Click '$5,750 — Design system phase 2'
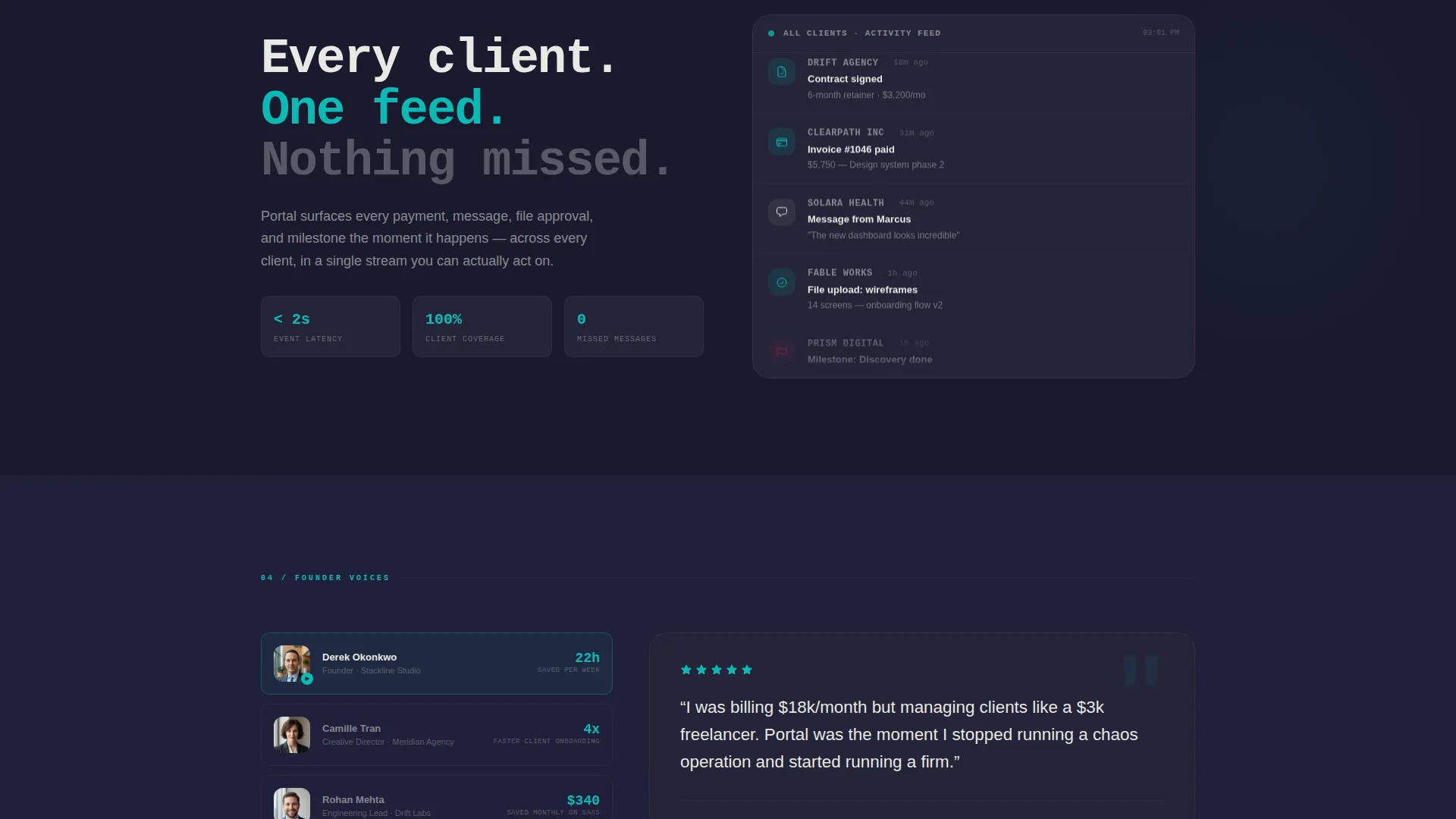 [x=876, y=165]
